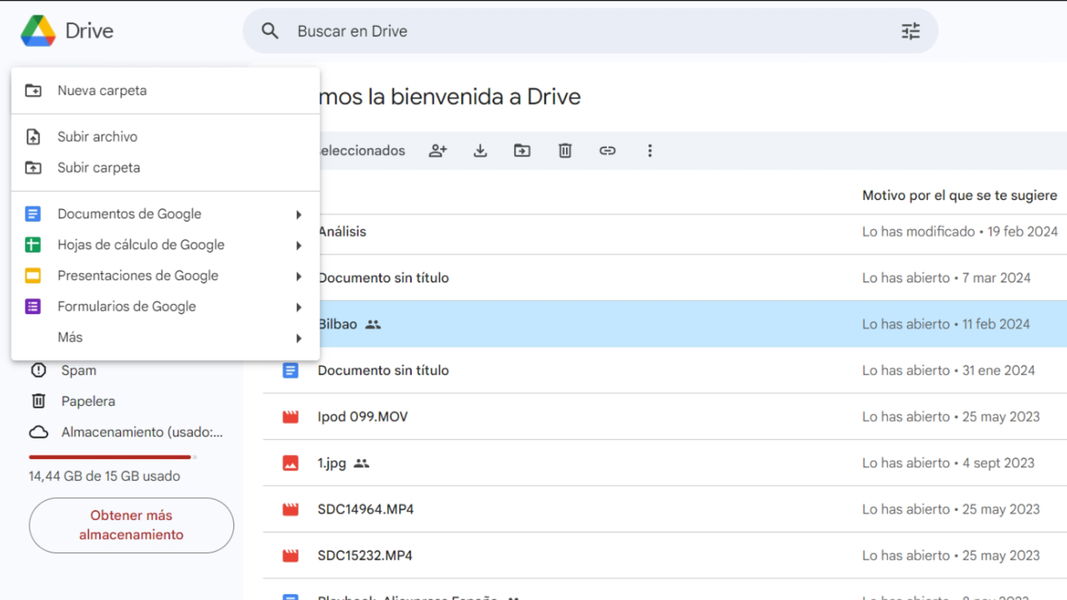Click the upload file icon in menu

pos(33,137)
